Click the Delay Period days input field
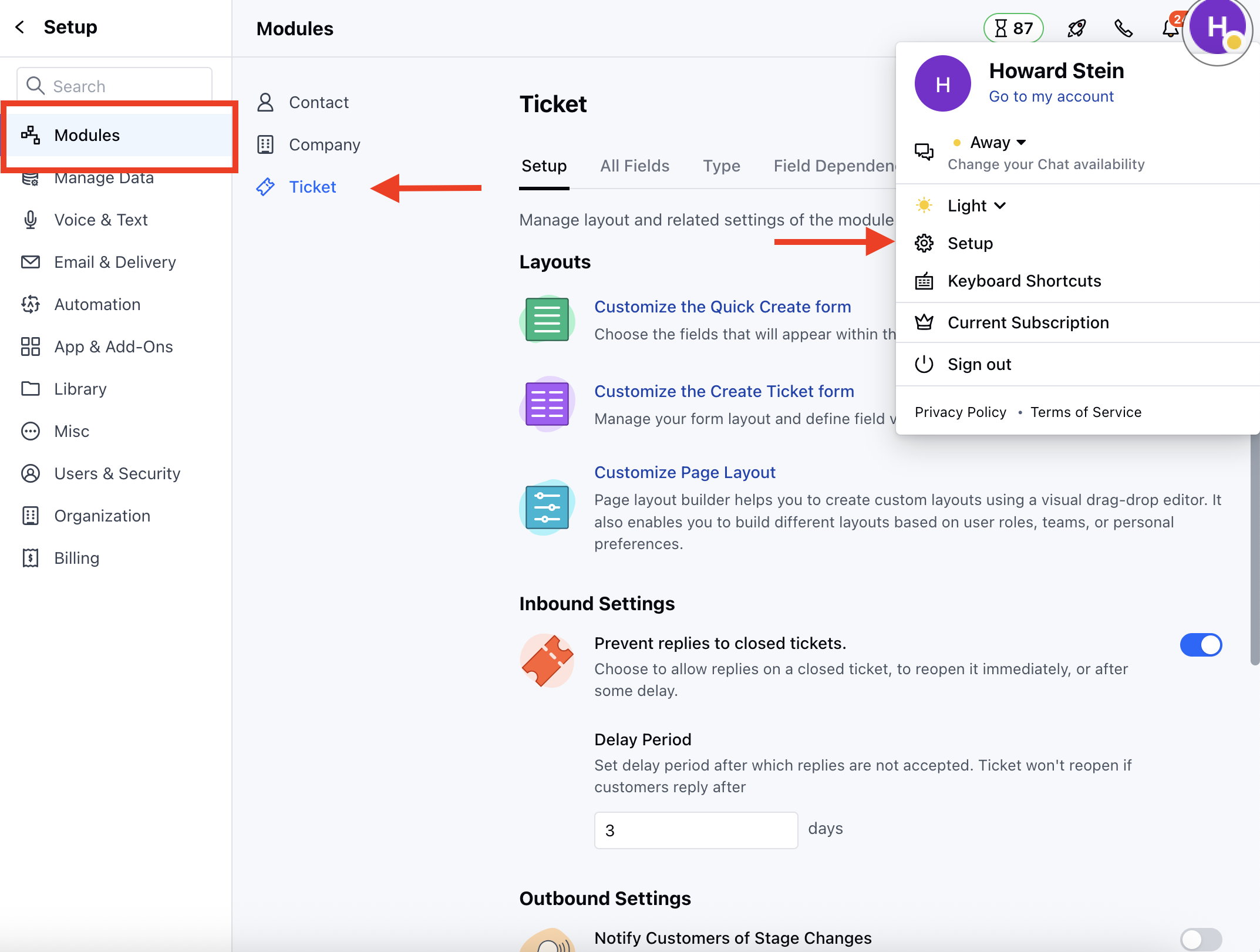Image resolution: width=1260 pixels, height=952 pixels. pyautogui.click(x=695, y=830)
